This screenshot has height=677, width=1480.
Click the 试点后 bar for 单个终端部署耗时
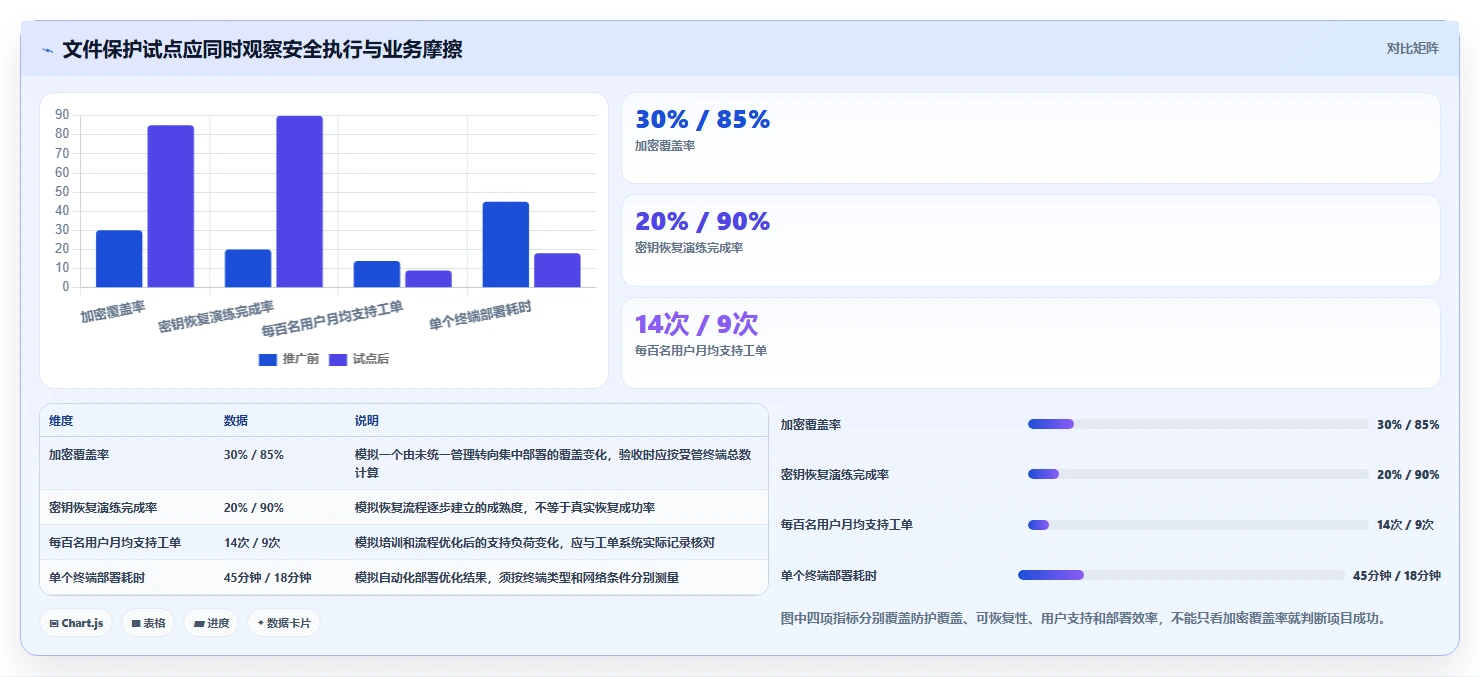557,270
